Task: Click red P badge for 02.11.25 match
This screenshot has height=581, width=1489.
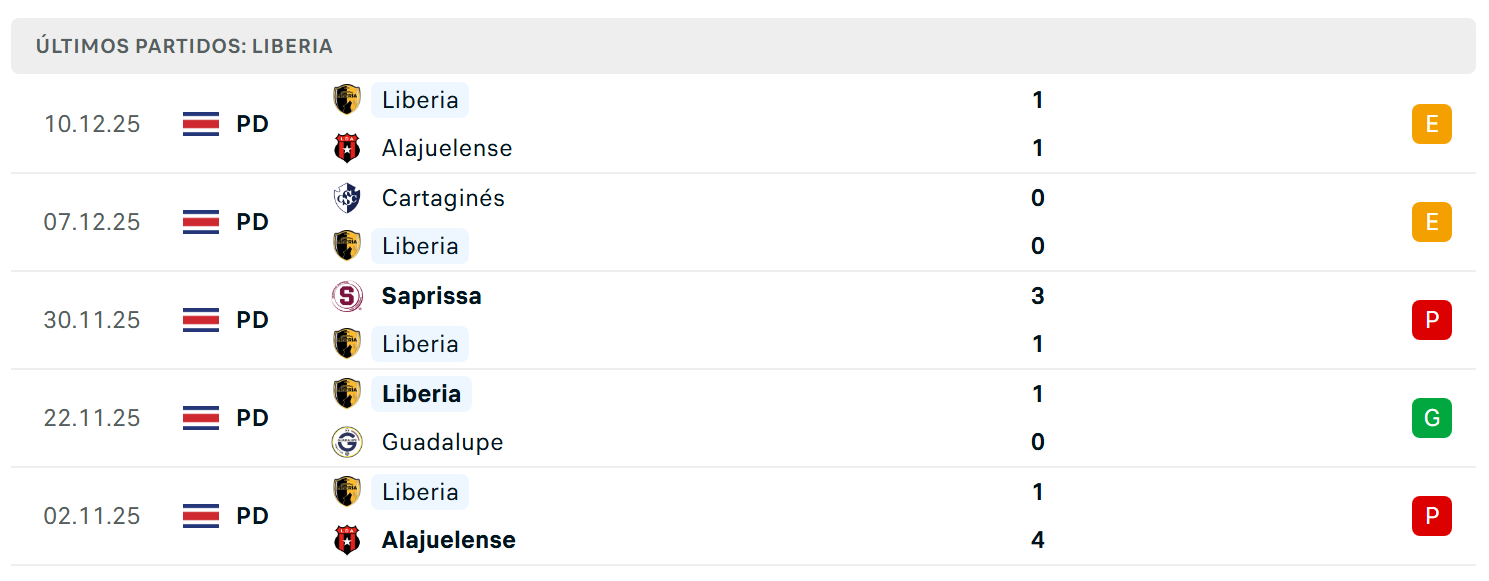Action: coord(1431,516)
